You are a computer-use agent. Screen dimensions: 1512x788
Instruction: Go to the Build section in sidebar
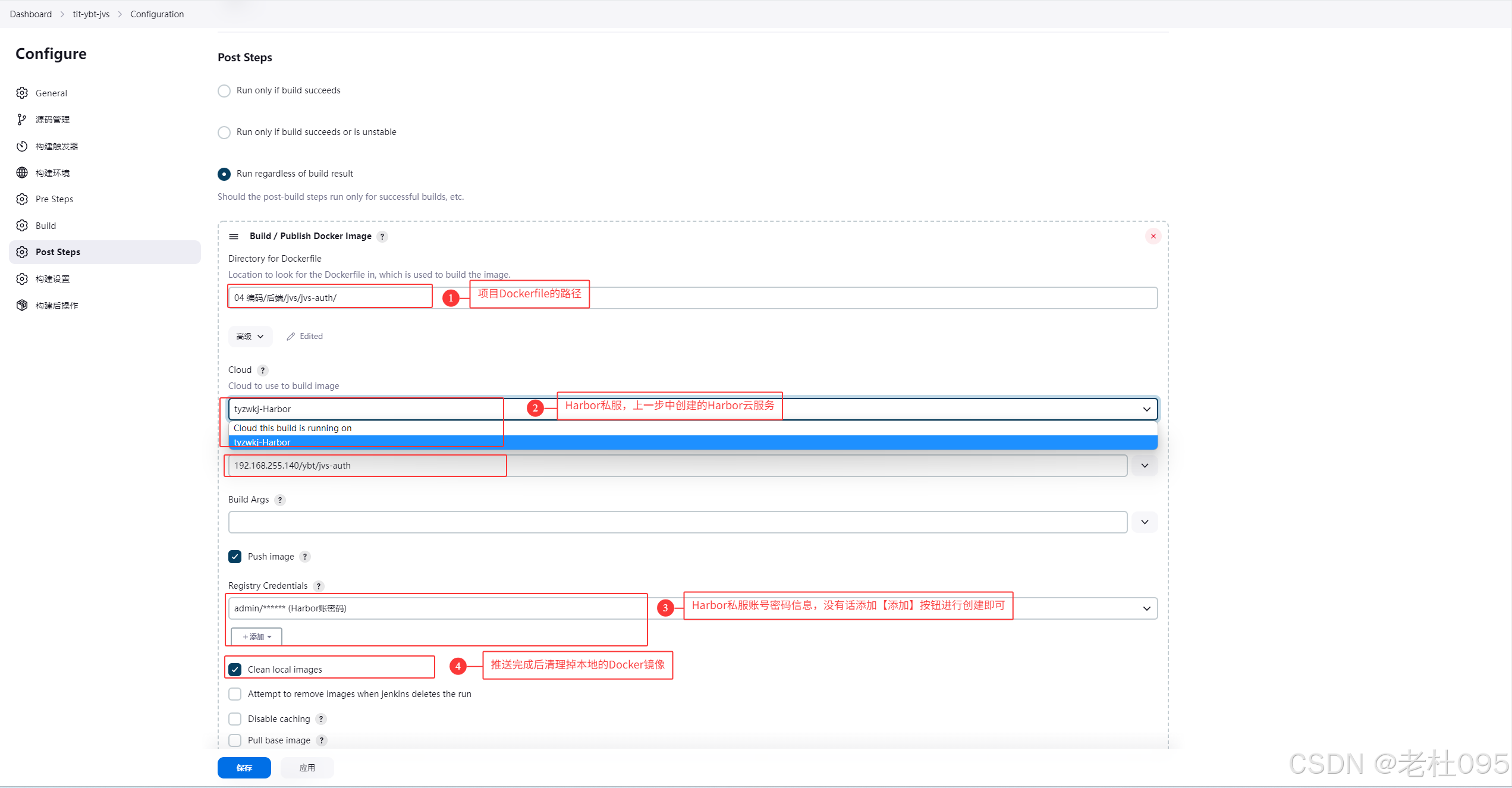(x=46, y=226)
